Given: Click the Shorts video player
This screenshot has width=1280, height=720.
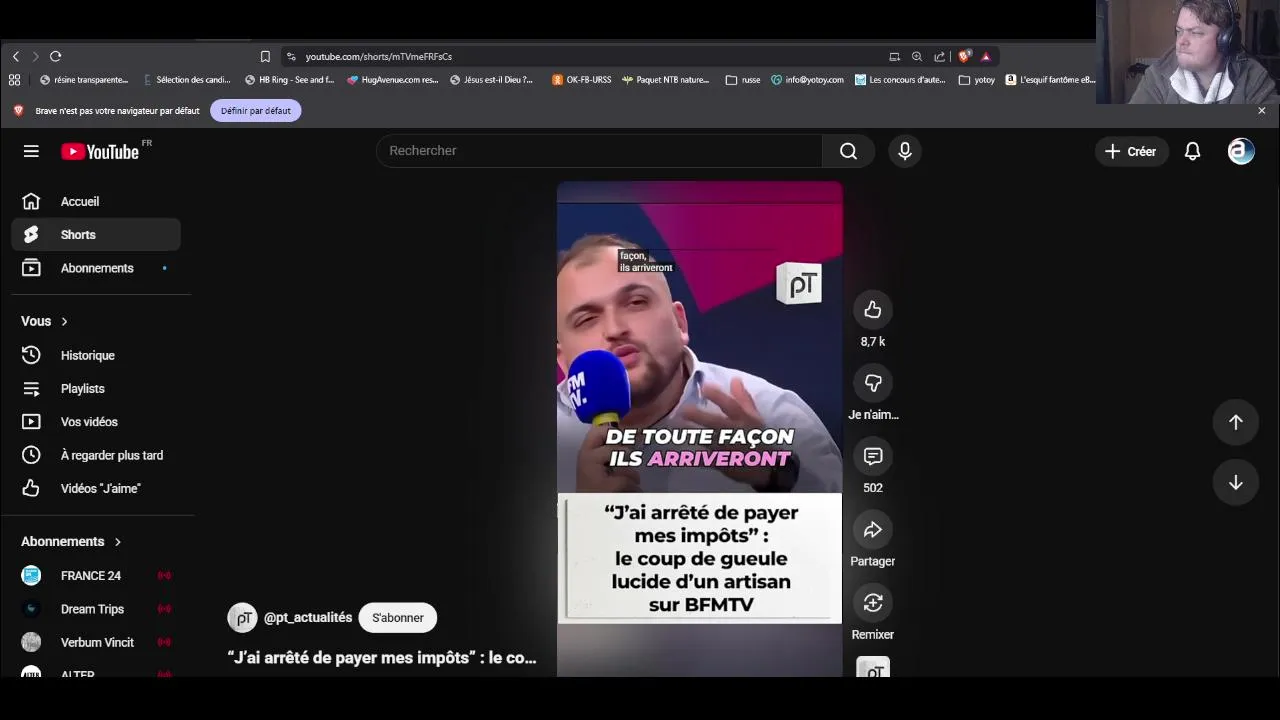Looking at the screenshot, I should (699, 428).
